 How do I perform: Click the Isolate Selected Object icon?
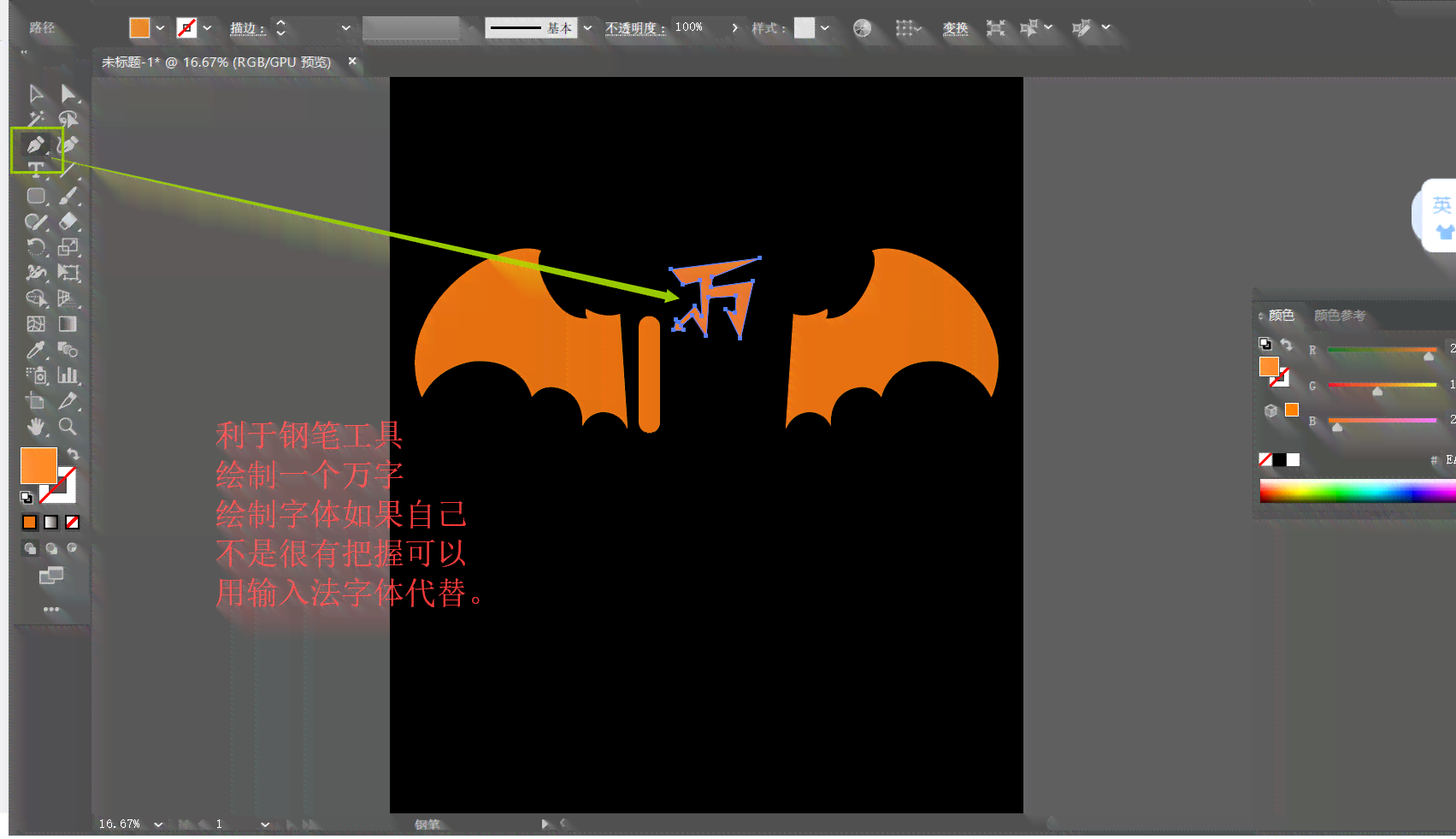point(996,28)
